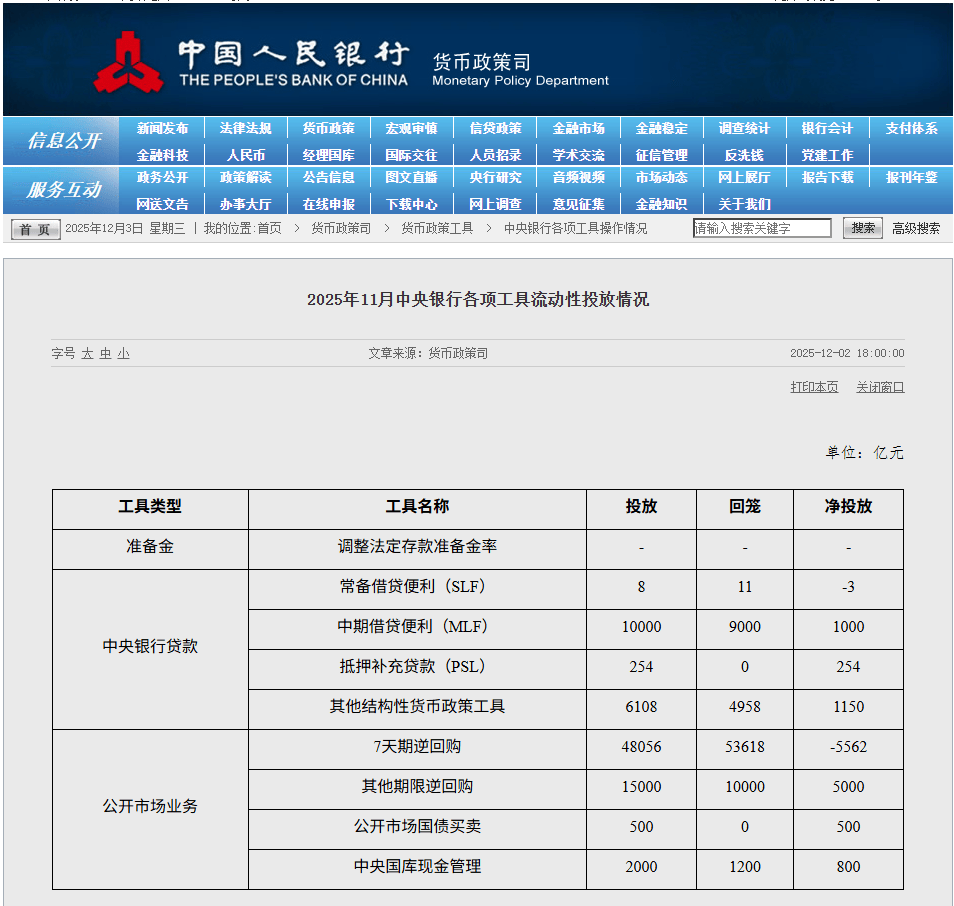Open the 新闻发布 menu item

tap(164, 128)
